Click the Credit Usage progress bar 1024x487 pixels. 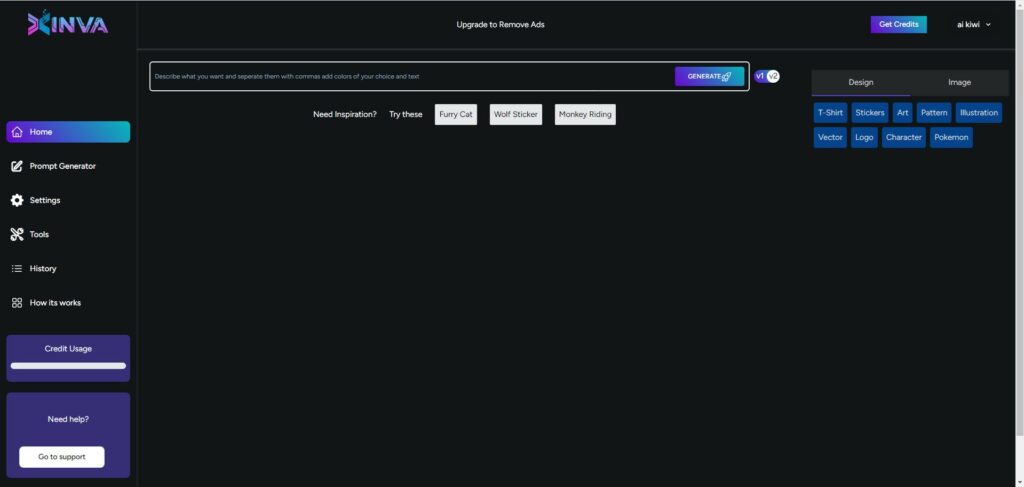click(68, 366)
